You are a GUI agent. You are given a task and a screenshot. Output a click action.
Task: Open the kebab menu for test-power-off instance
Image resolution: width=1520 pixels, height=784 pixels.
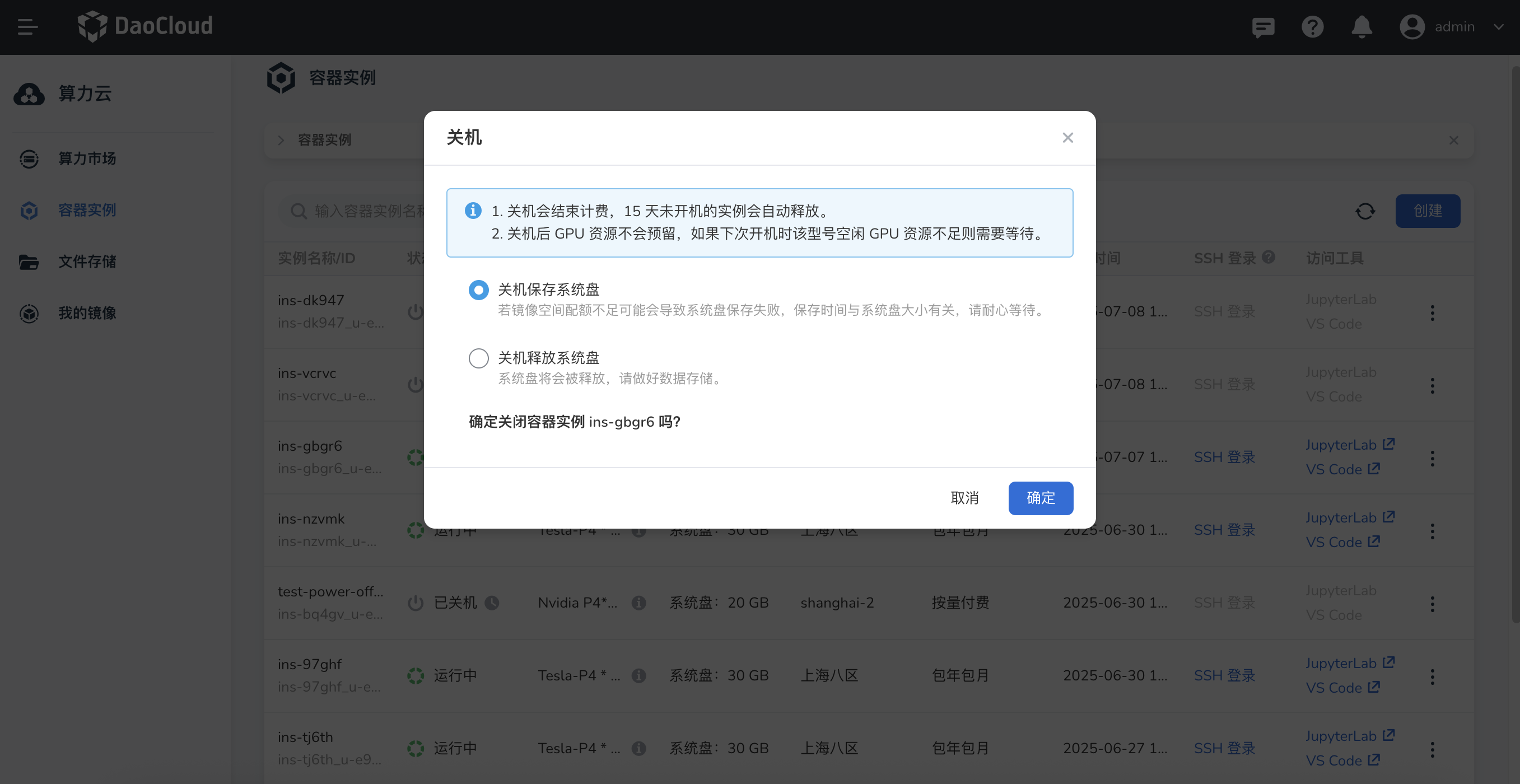click(x=1433, y=604)
